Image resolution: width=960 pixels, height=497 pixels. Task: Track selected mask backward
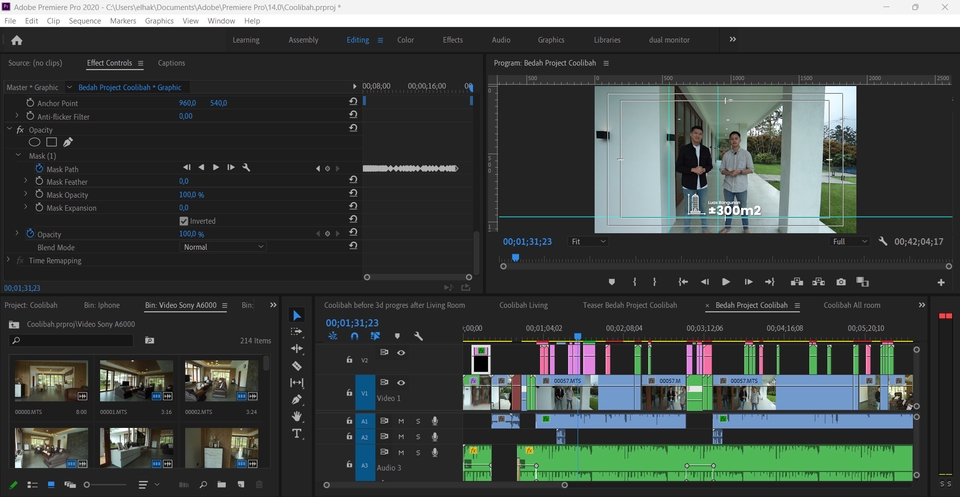click(x=201, y=168)
